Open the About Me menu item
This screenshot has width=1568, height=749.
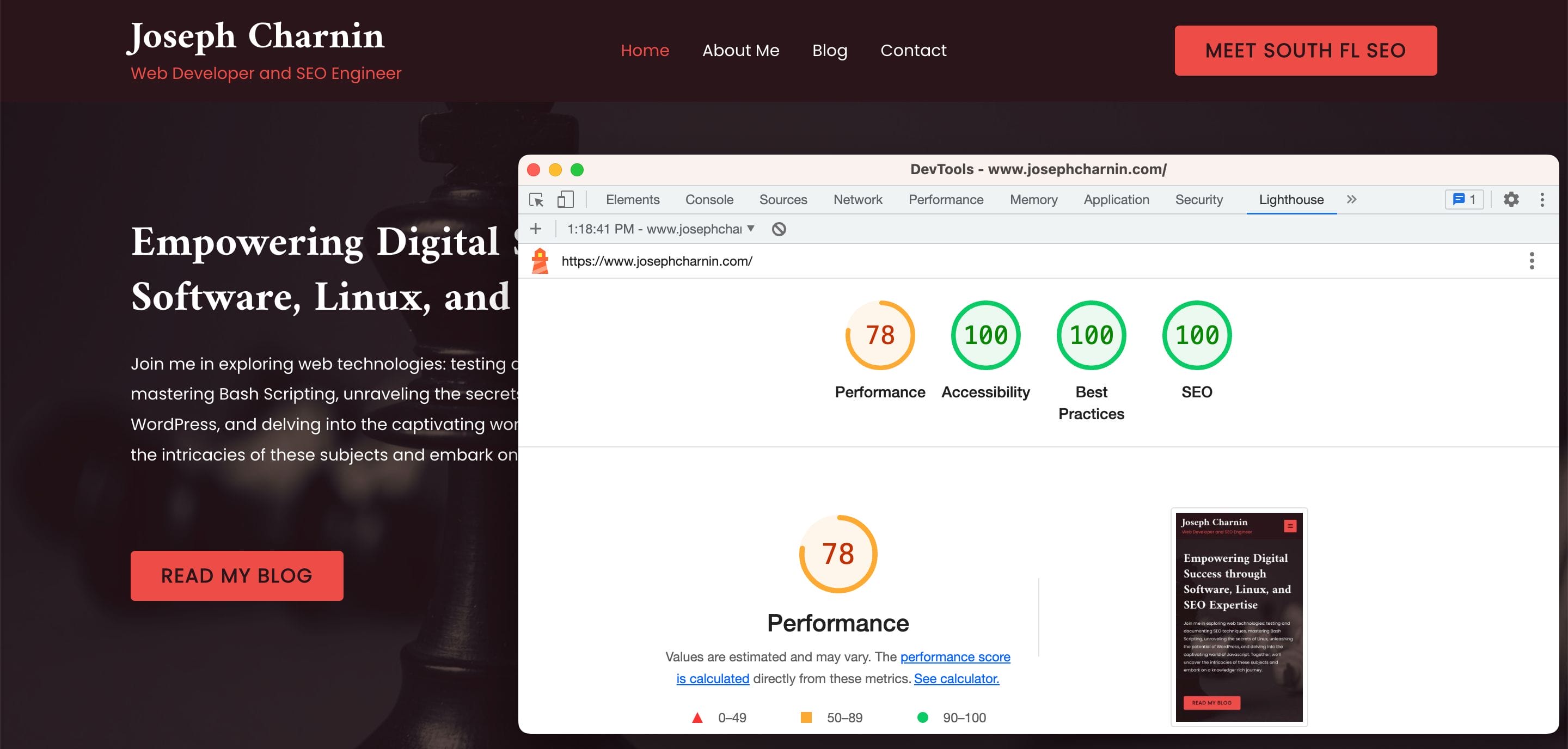tap(740, 51)
